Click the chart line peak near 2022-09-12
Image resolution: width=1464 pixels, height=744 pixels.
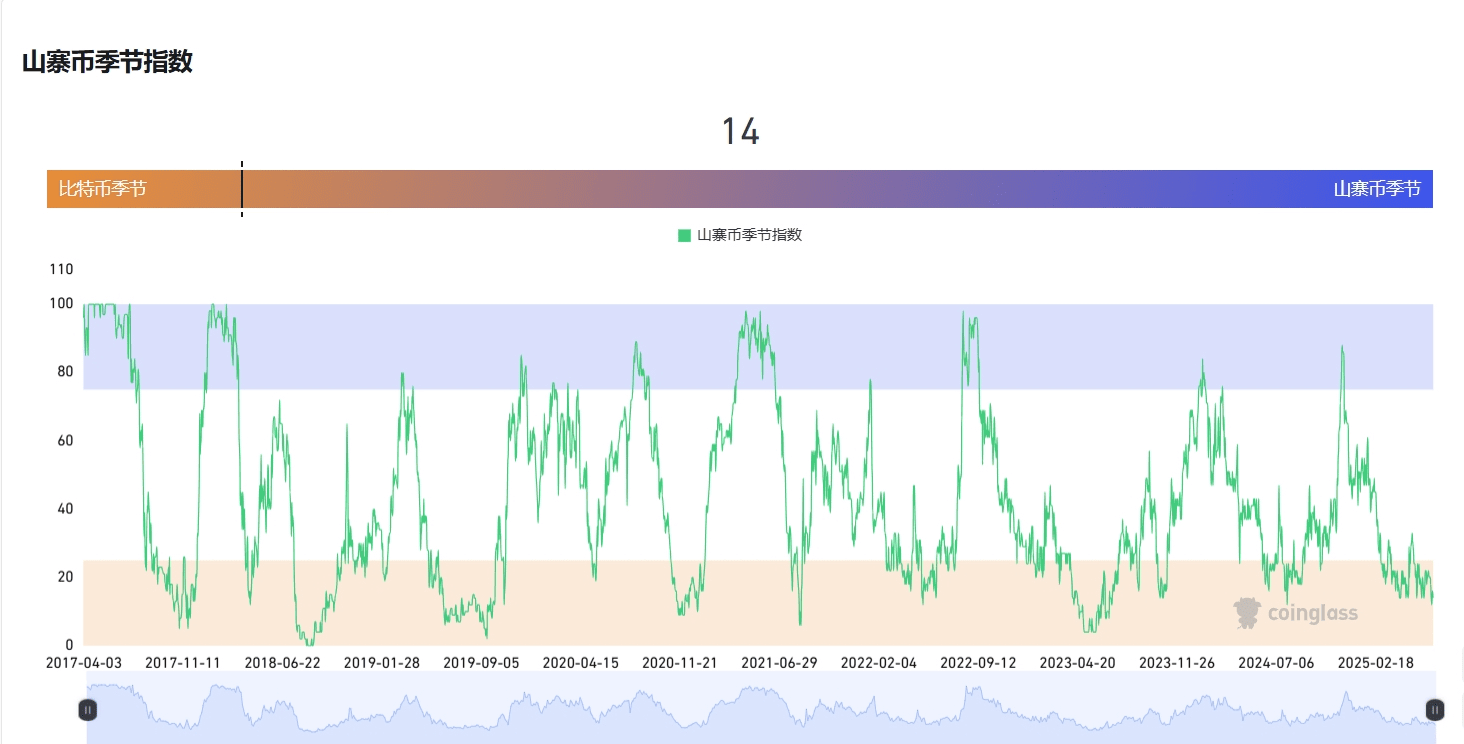(x=963, y=312)
